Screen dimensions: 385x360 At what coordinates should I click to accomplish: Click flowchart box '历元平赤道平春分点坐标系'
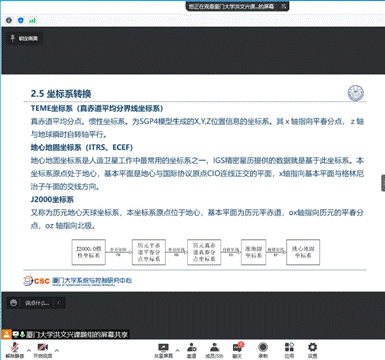pyautogui.click(x=149, y=252)
